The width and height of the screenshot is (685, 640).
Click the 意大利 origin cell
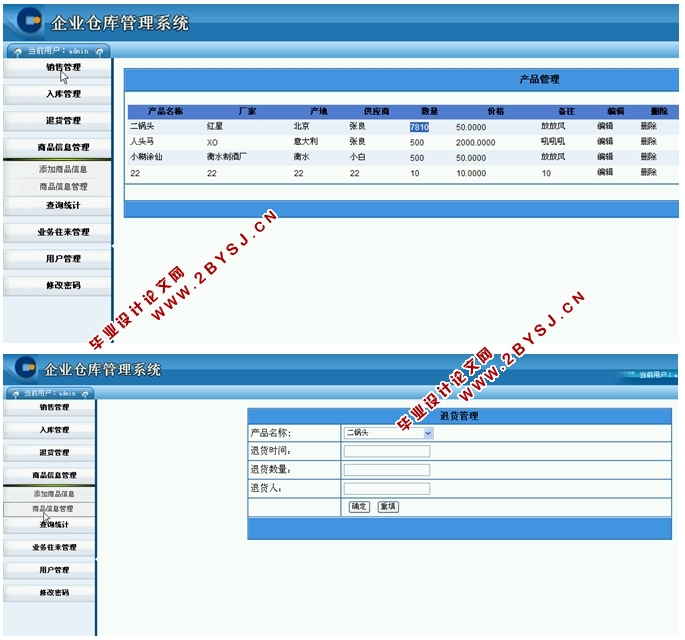tap(306, 142)
